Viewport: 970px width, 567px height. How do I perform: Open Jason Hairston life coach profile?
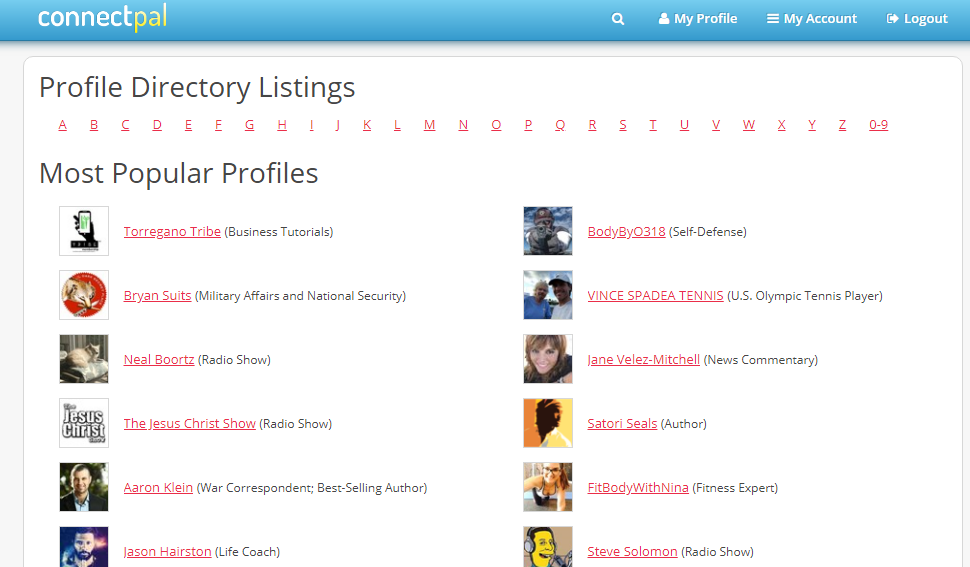pos(167,552)
